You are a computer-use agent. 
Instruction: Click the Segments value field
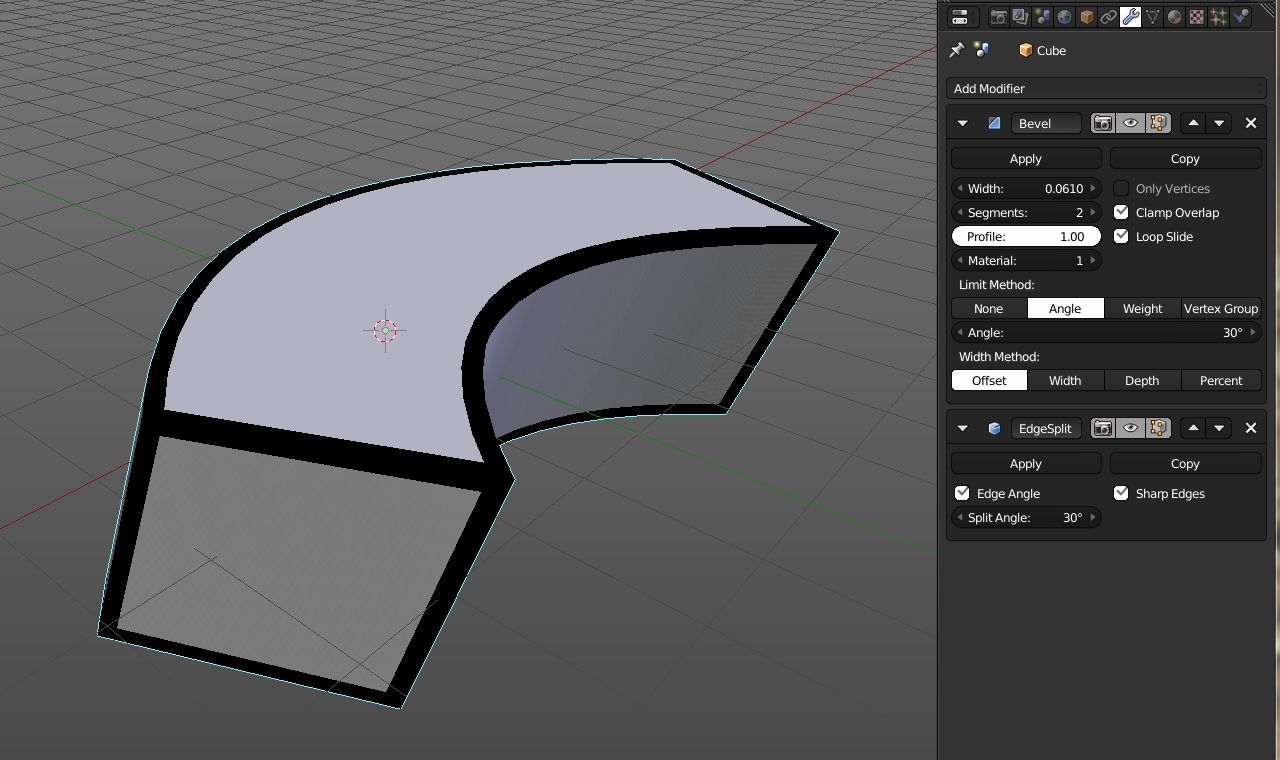coord(1026,212)
